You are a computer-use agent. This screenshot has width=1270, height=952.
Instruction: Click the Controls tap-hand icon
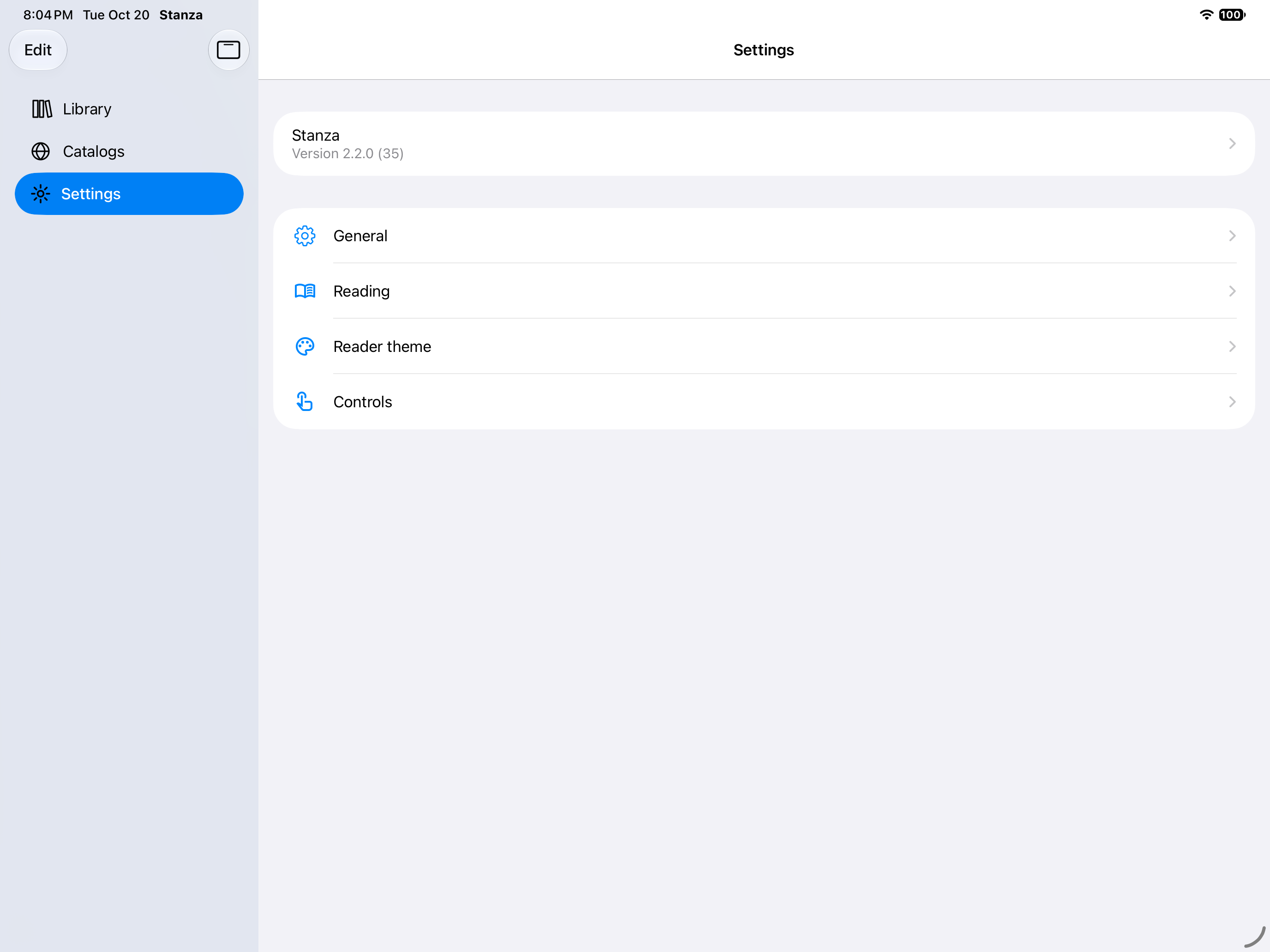pyautogui.click(x=305, y=402)
